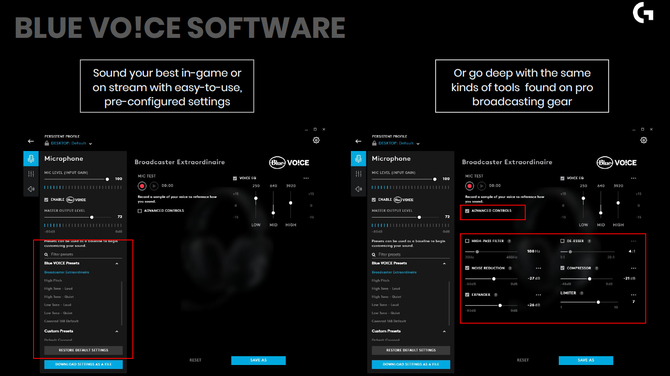The width and height of the screenshot is (670, 376).
Task: Open settings gear in right window
Action: (x=644, y=140)
